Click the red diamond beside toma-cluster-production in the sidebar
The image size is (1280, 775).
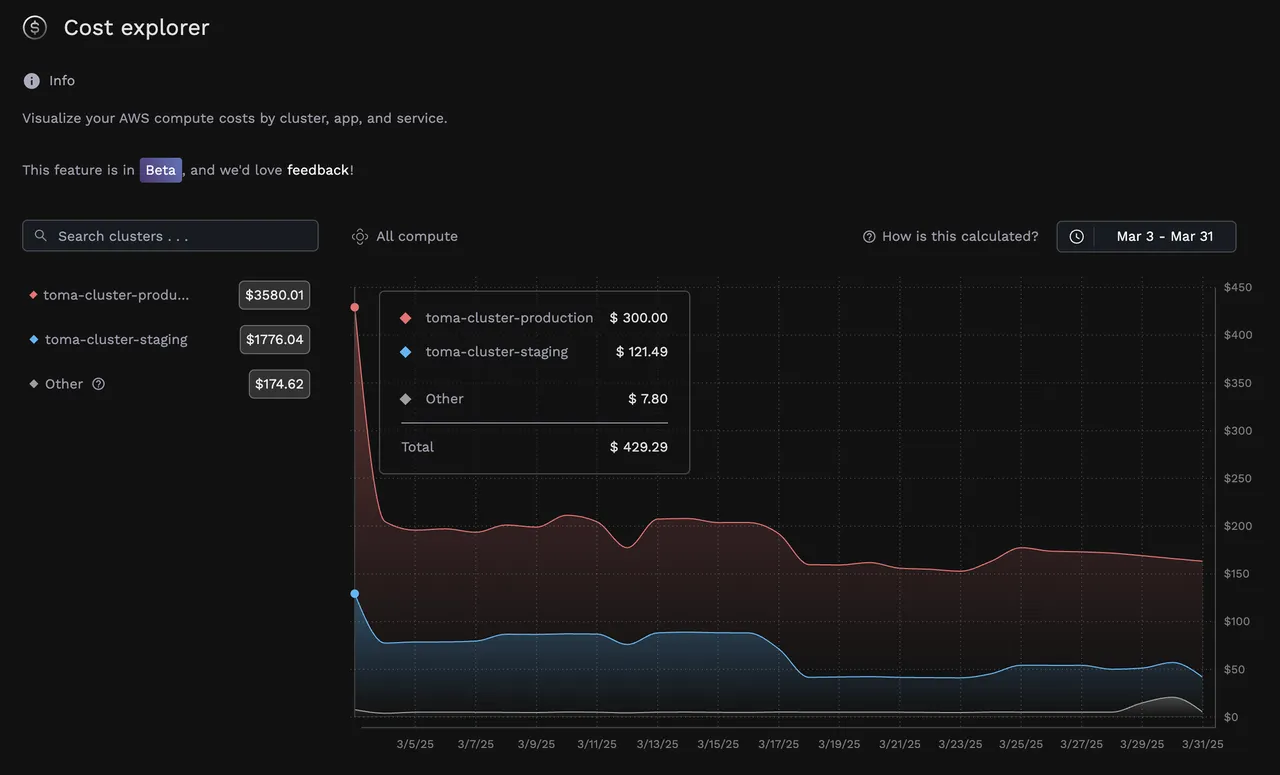pyautogui.click(x=33, y=295)
